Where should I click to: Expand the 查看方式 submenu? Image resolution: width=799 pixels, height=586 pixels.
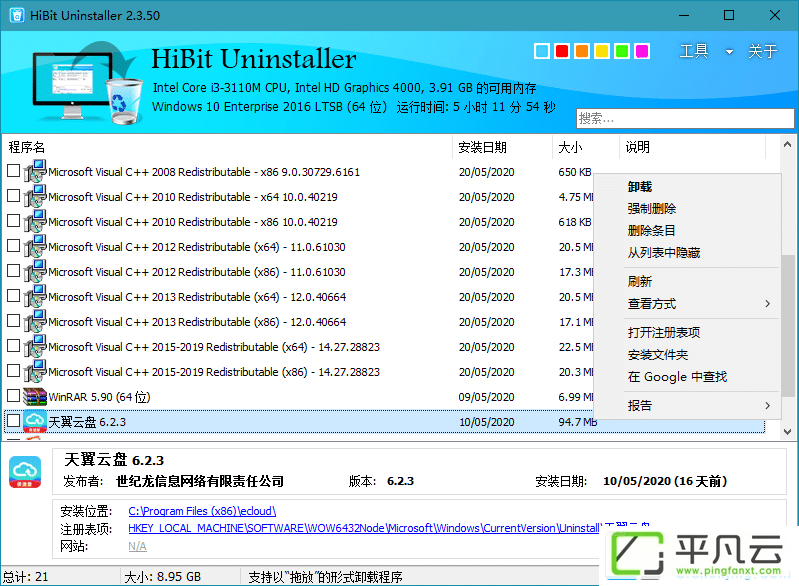coord(767,304)
